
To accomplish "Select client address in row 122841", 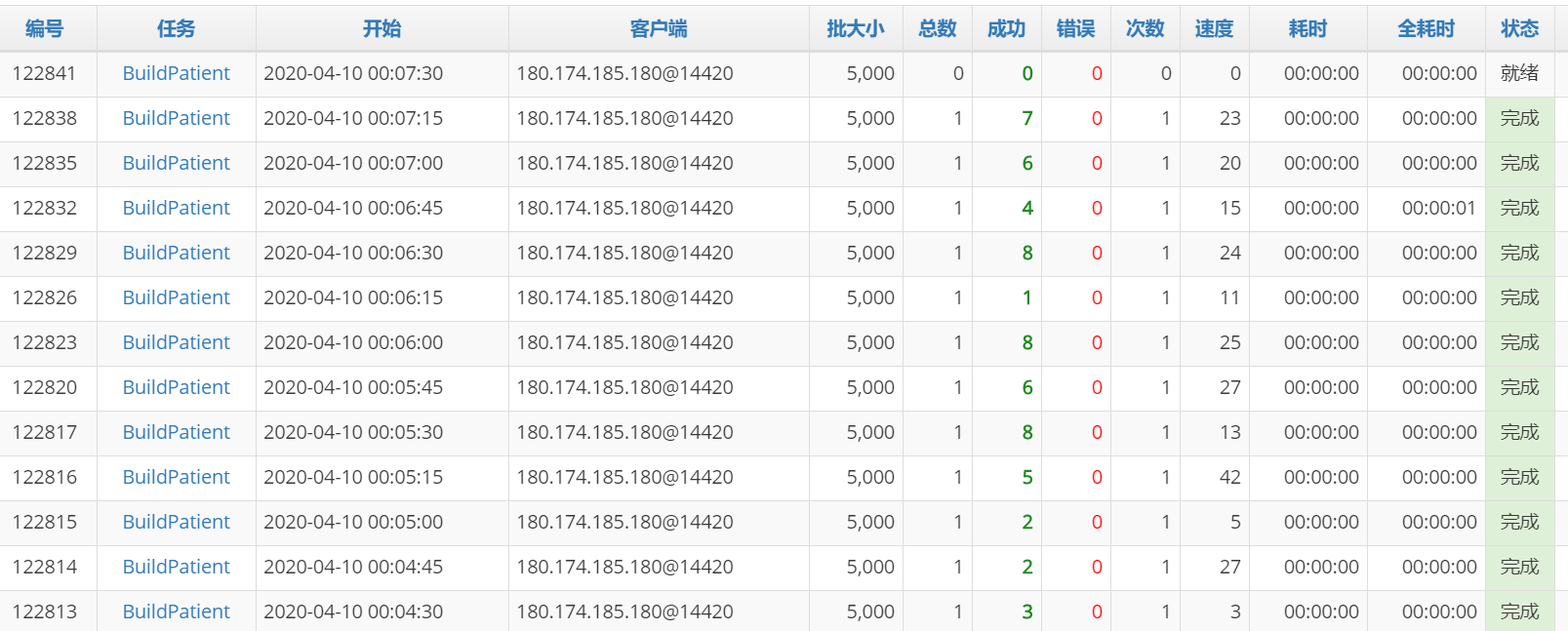I will (x=624, y=74).
